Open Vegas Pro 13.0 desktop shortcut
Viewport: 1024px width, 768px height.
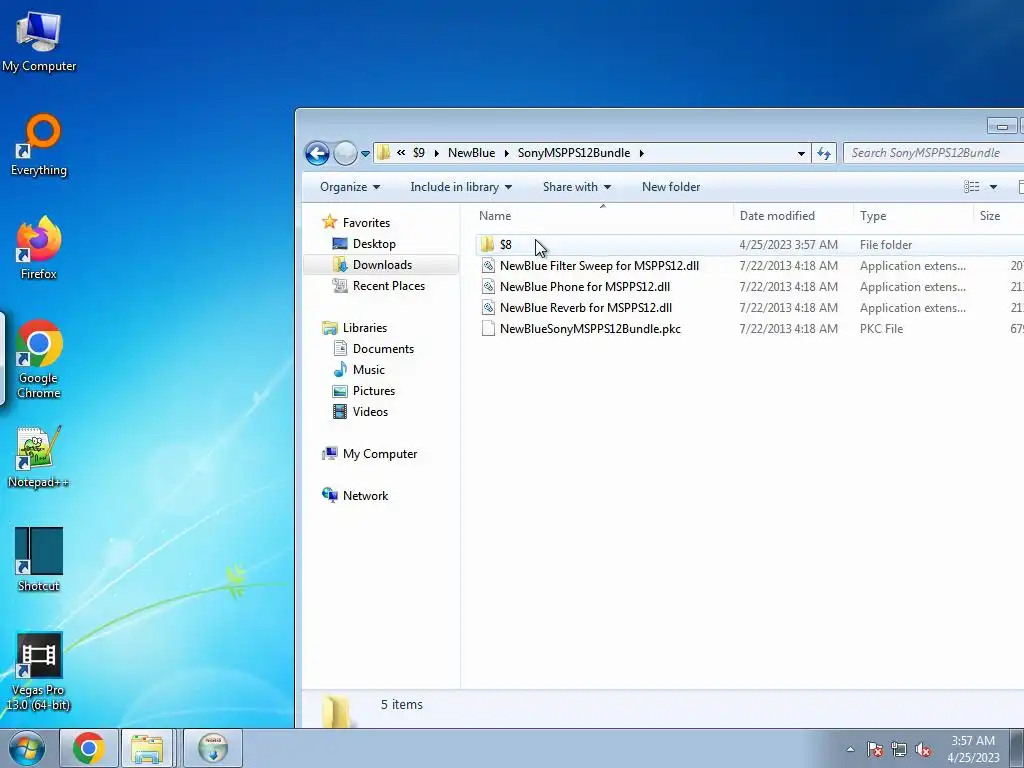(x=39, y=673)
